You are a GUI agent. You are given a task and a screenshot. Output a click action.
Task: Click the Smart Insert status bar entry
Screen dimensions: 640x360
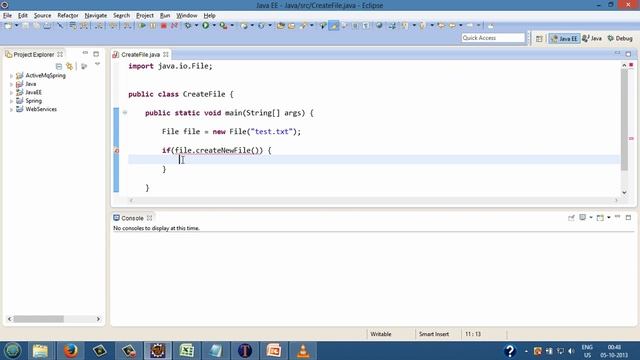coord(434,334)
